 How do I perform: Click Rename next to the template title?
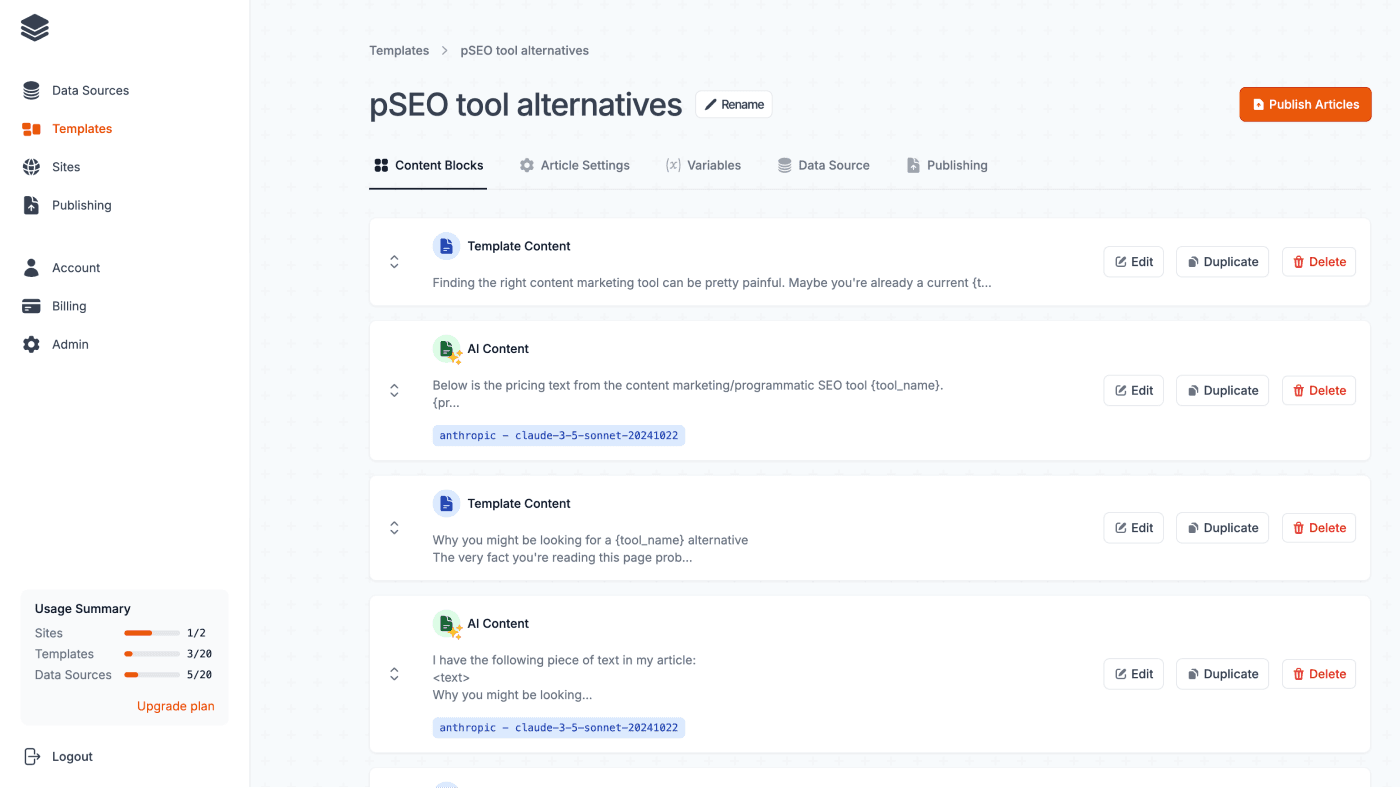point(733,103)
